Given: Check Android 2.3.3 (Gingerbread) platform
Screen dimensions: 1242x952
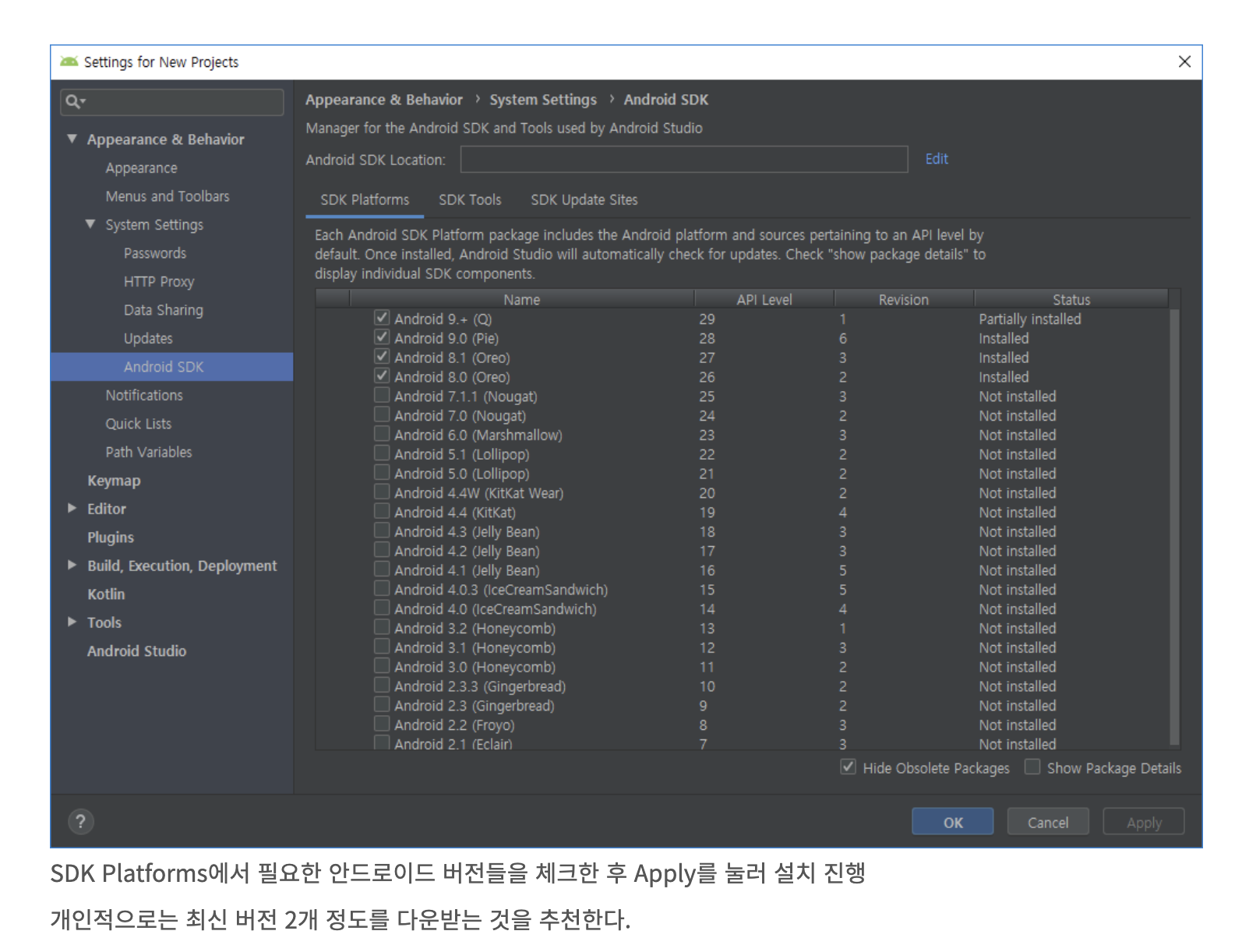Looking at the screenshot, I should (382, 686).
